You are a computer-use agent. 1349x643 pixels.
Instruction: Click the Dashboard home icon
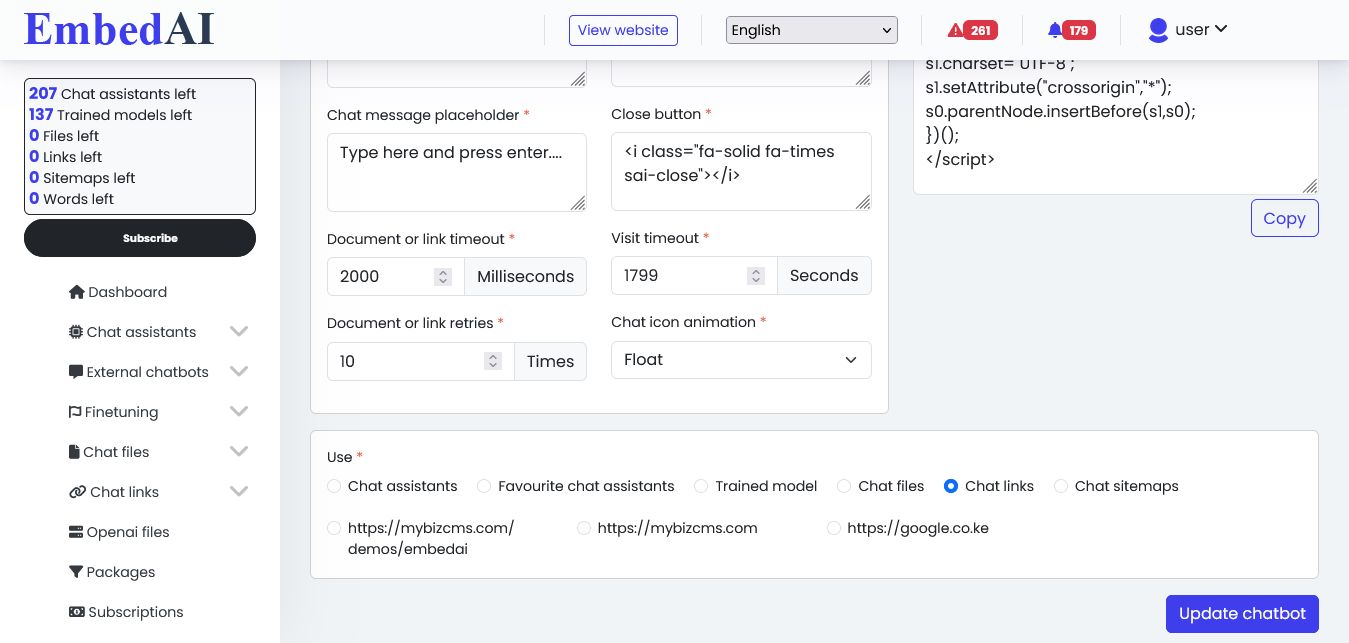click(x=76, y=292)
